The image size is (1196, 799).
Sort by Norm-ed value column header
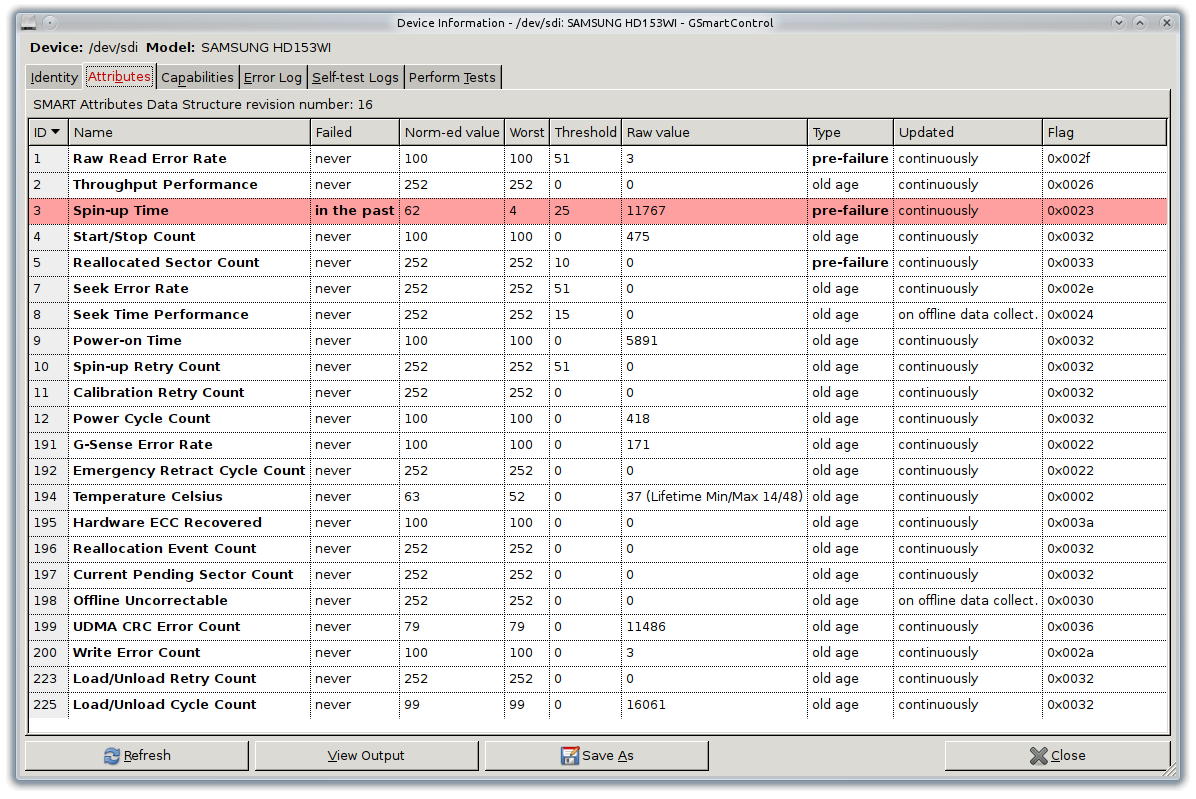(x=452, y=132)
